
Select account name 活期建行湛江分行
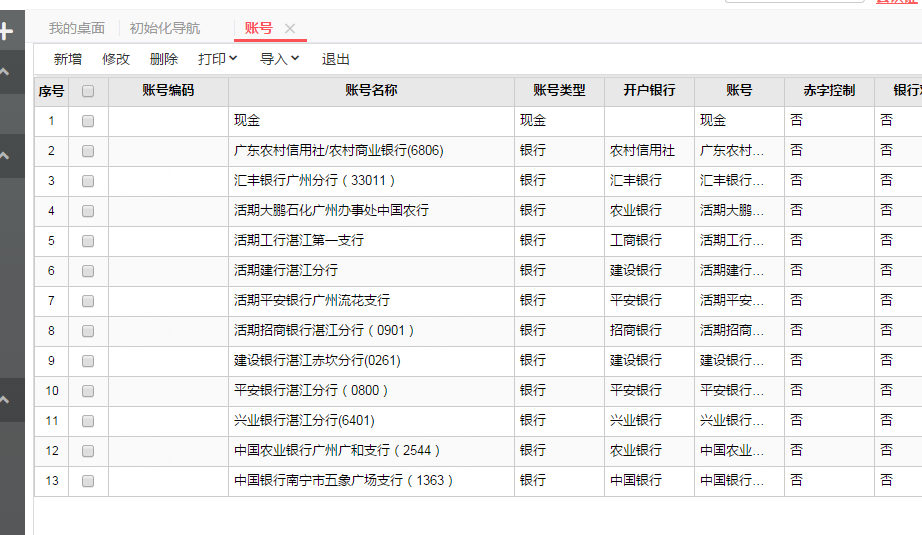tap(286, 270)
